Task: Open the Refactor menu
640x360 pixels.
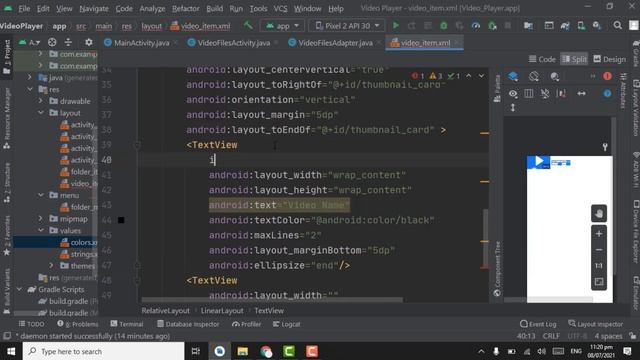Action: tap(185, 9)
